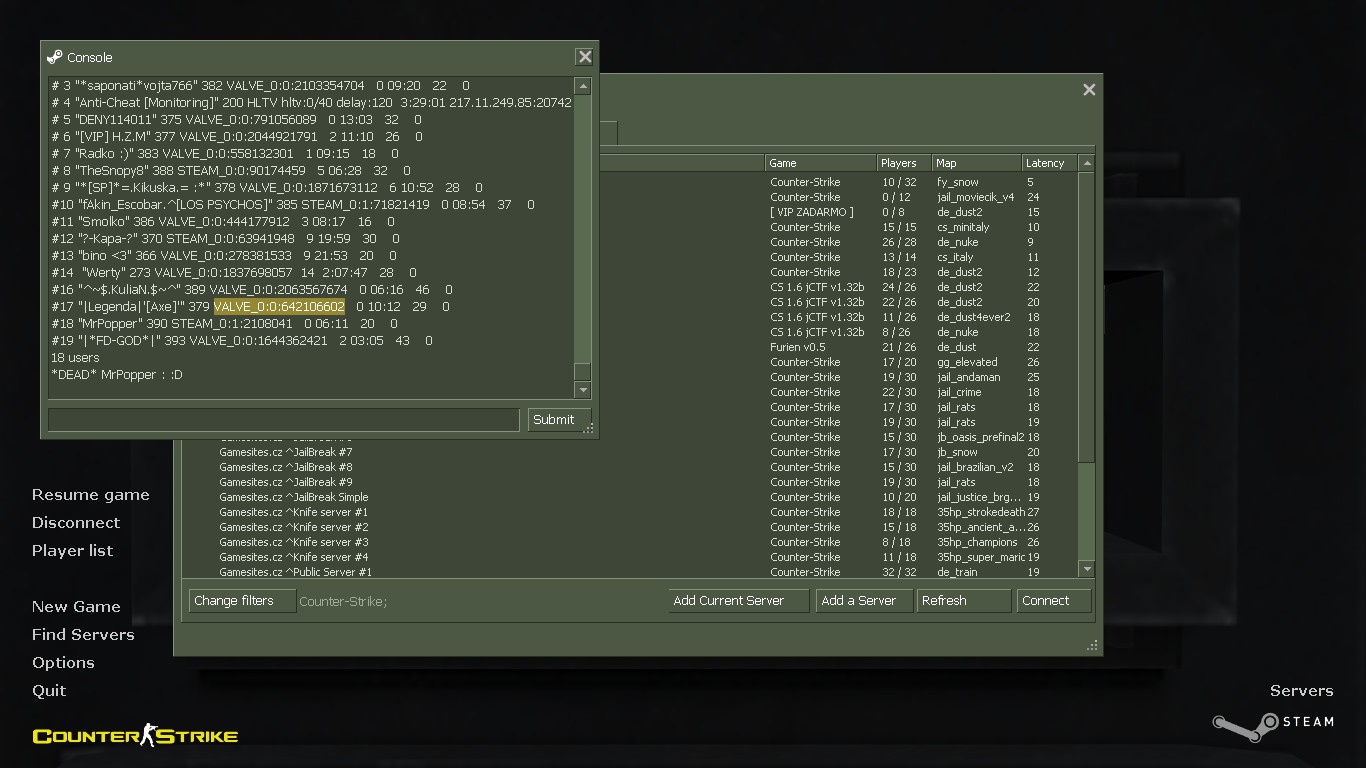
Task: Click the jail_moviecik_v4 map cell
Action: pos(975,197)
